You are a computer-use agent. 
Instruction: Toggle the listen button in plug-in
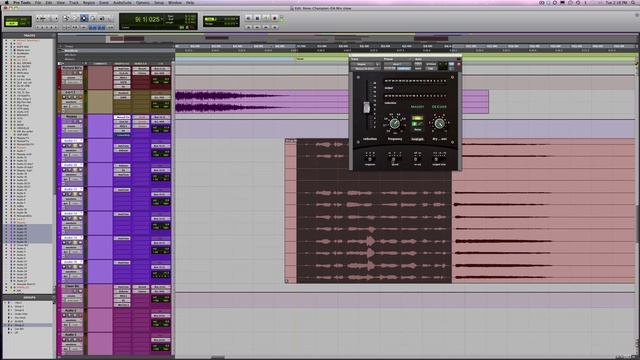[x=417, y=118]
